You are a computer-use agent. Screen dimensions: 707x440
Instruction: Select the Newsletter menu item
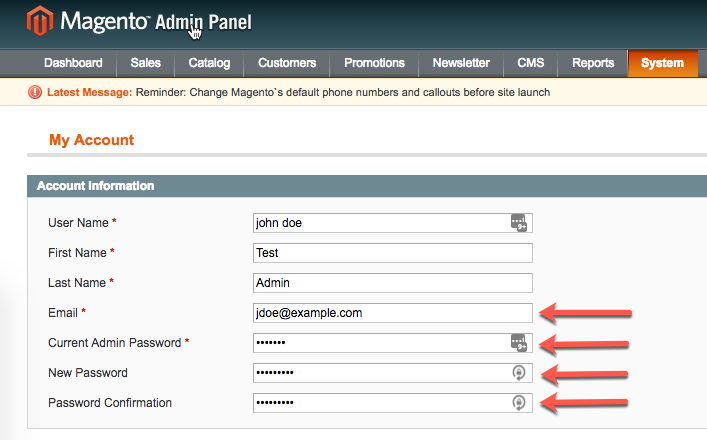point(461,63)
